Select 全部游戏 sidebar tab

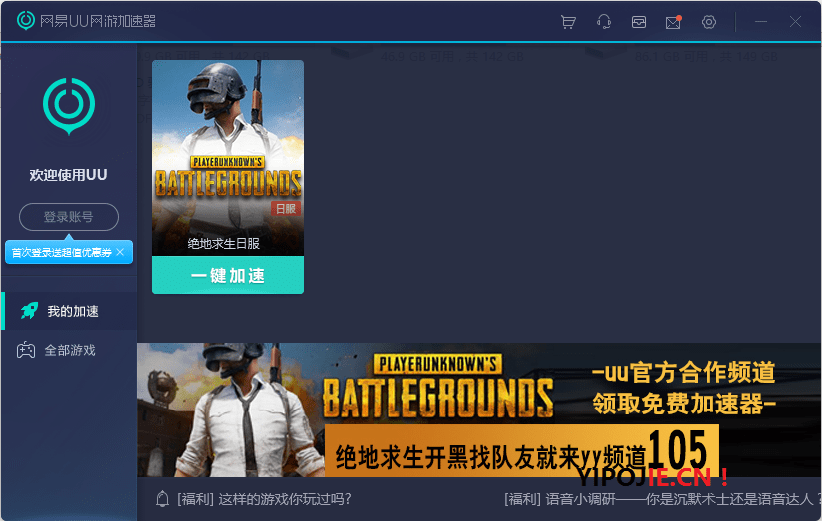69,350
